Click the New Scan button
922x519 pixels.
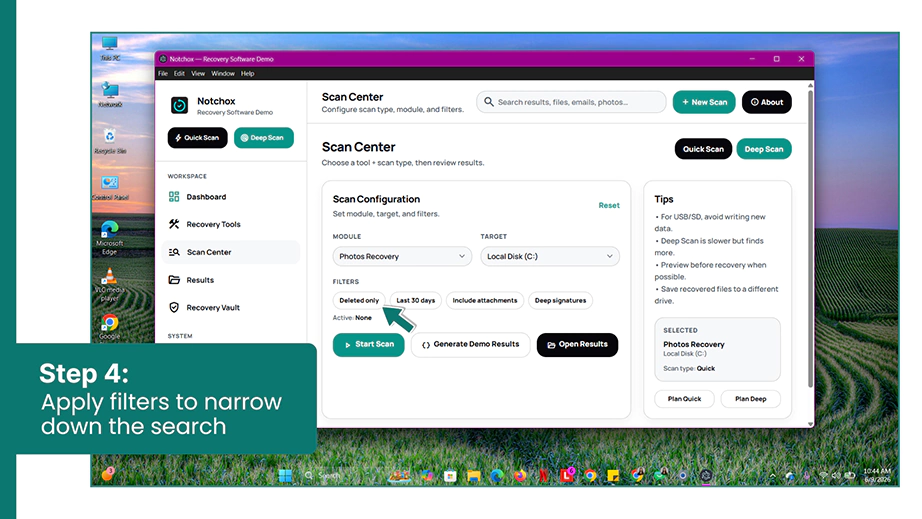pyautogui.click(x=704, y=102)
